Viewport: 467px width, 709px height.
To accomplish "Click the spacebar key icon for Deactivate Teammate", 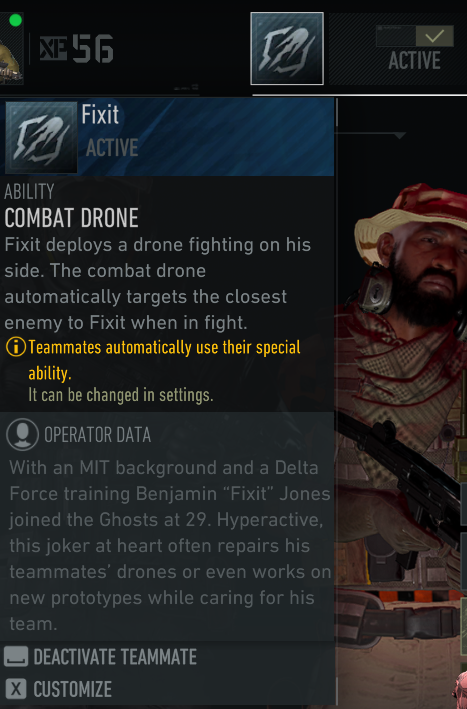I will coord(16,657).
